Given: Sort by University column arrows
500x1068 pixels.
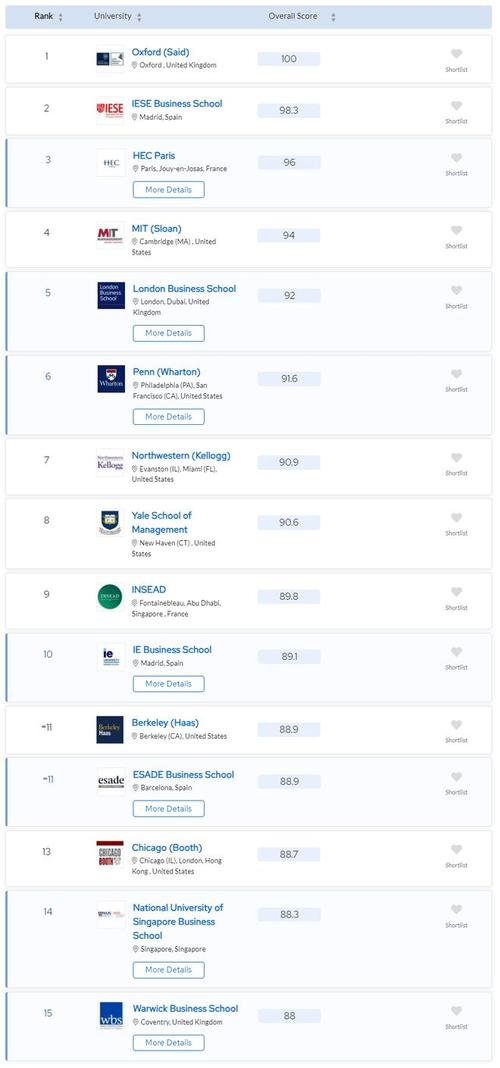Looking at the screenshot, I should 140,17.
